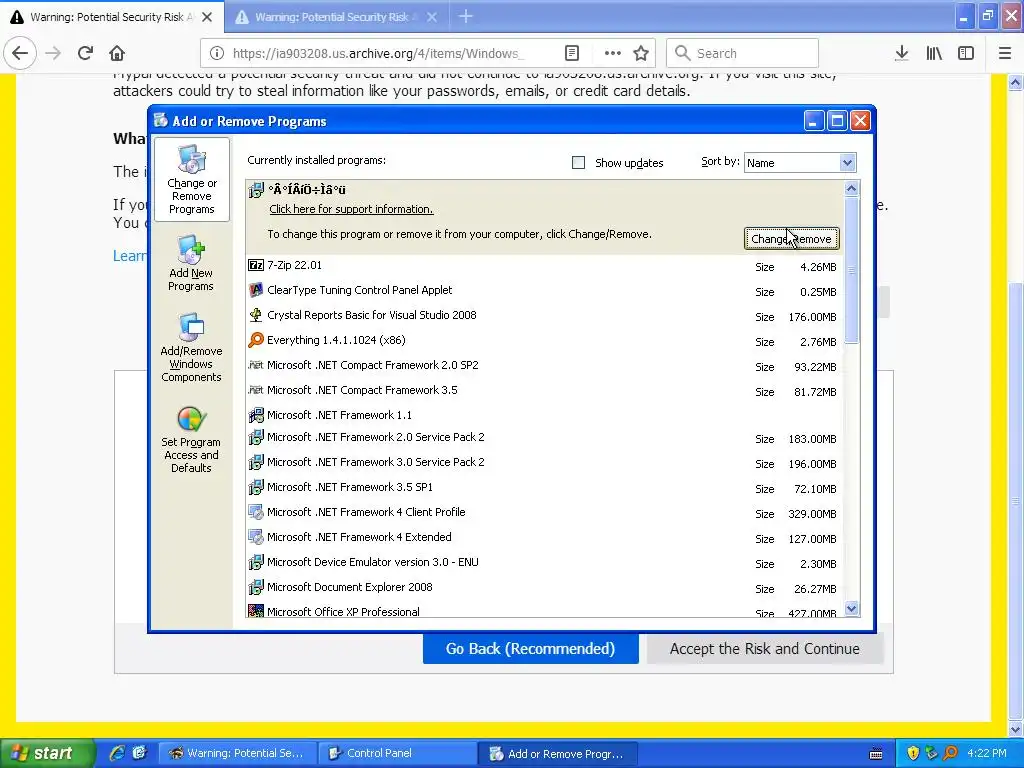Image resolution: width=1024 pixels, height=768 pixels.
Task: Select .NET Framework 3.0 Service Pack 2 row
Action: tap(545, 462)
